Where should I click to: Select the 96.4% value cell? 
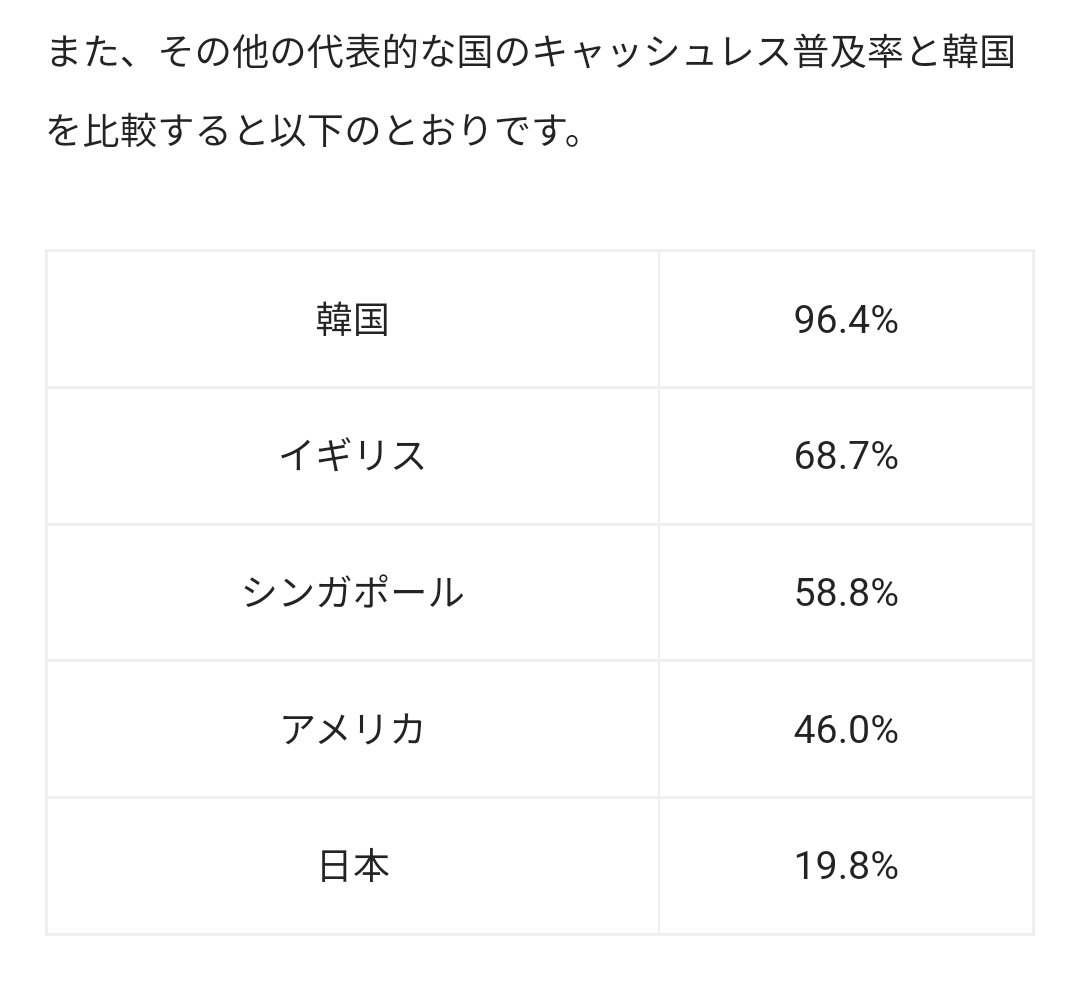846,320
